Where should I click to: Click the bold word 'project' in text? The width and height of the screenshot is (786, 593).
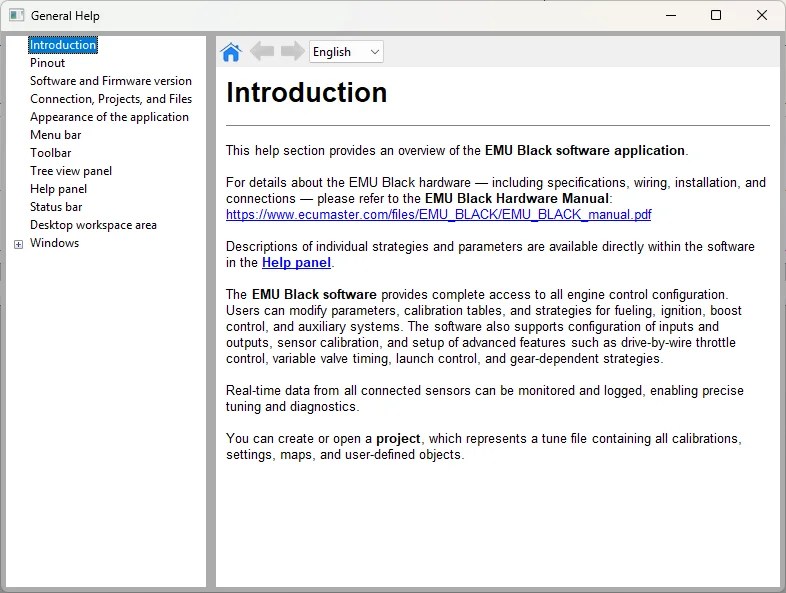pyautogui.click(x=398, y=439)
